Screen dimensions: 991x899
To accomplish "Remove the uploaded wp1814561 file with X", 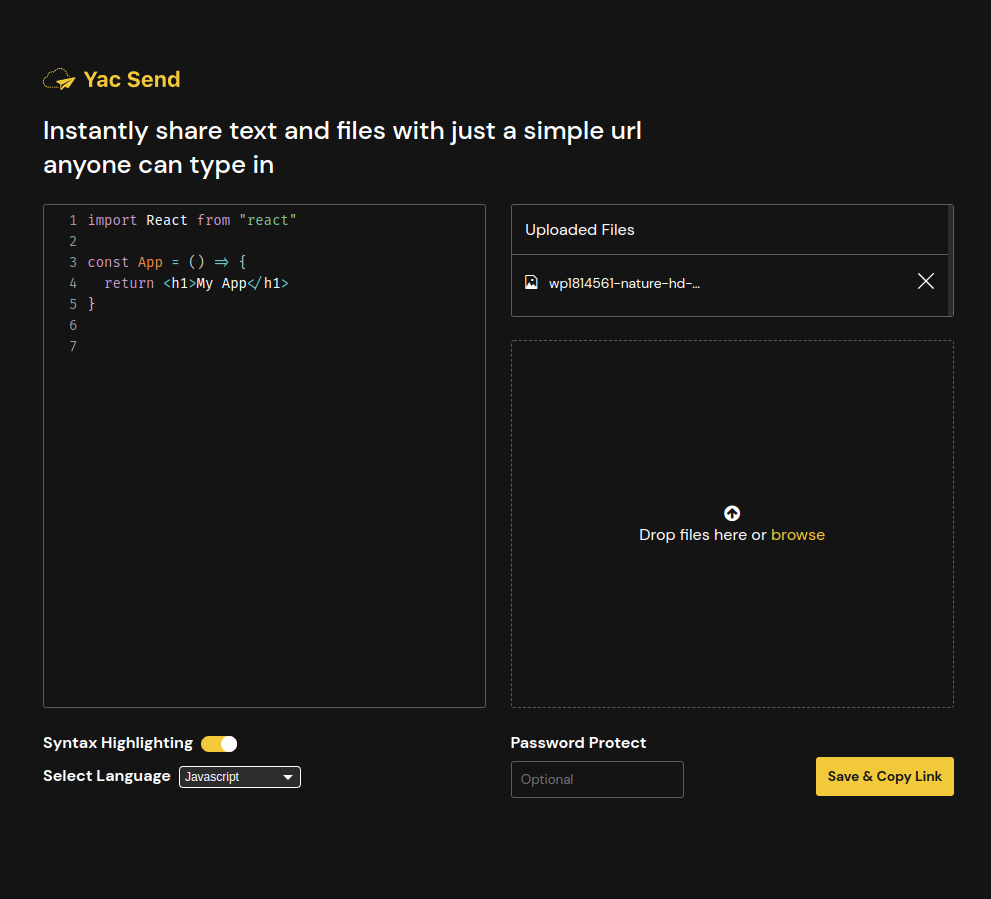I will pyautogui.click(x=925, y=281).
